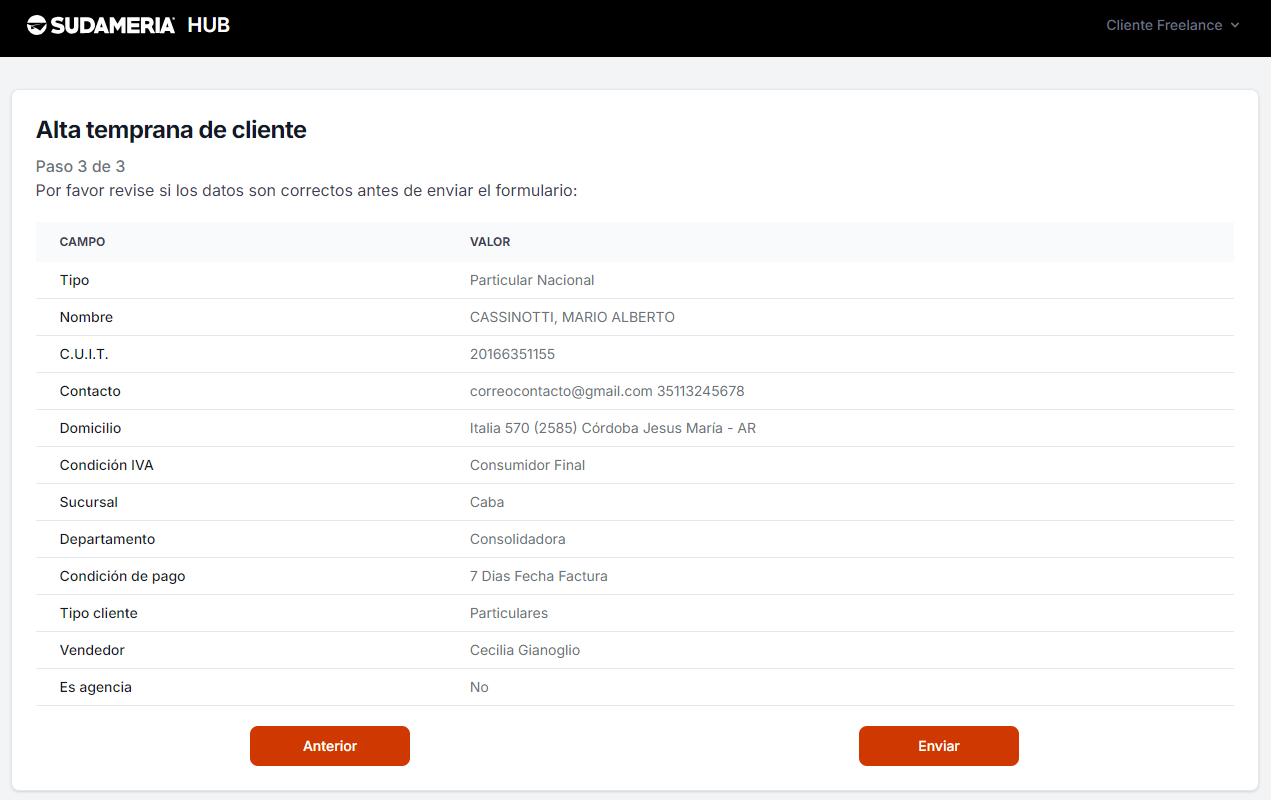
Task: Click the 'Paso 3 de 3' step indicator
Action: pos(80,166)
